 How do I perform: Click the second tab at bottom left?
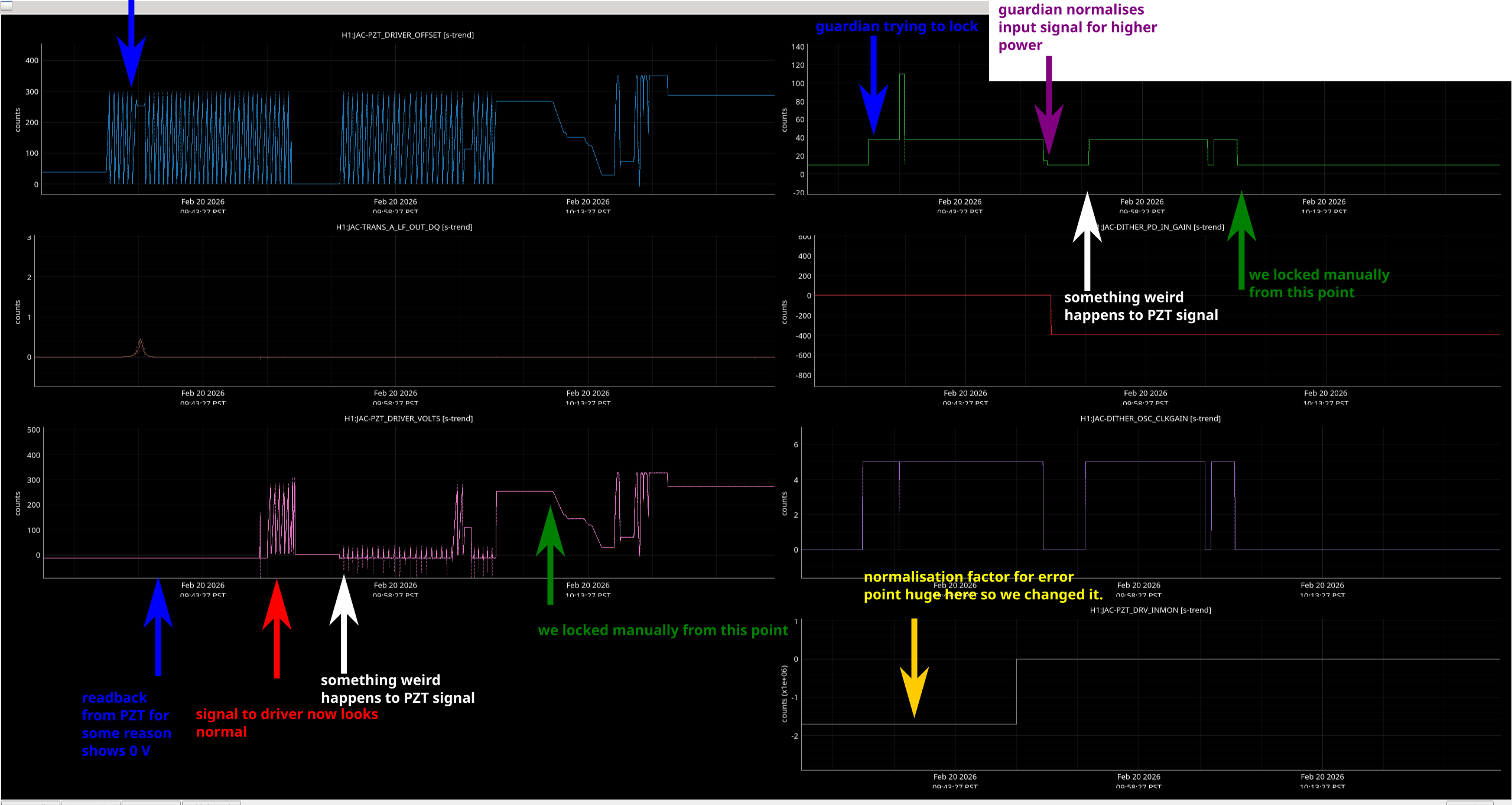click(91, 803)
